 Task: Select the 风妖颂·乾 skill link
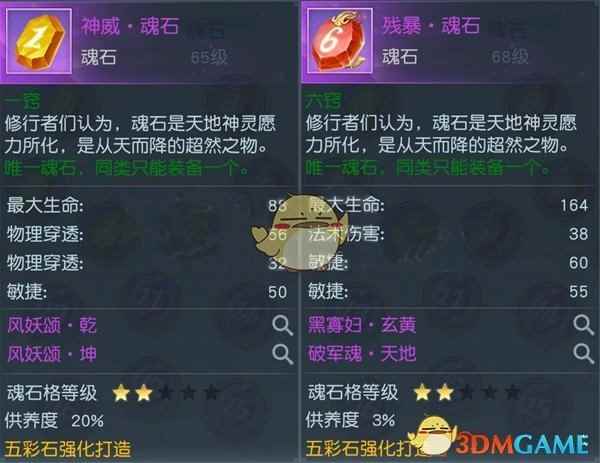click(x=52, y=326)
